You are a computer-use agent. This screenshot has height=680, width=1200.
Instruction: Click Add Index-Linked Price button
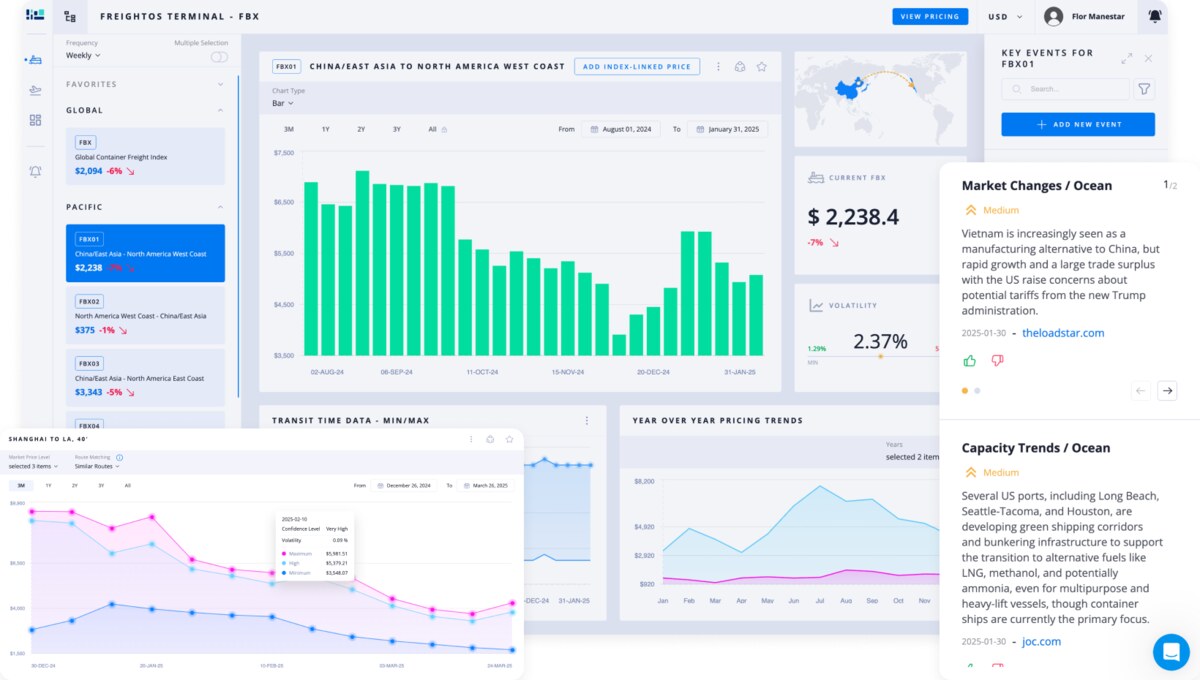(x=637, y=67)
